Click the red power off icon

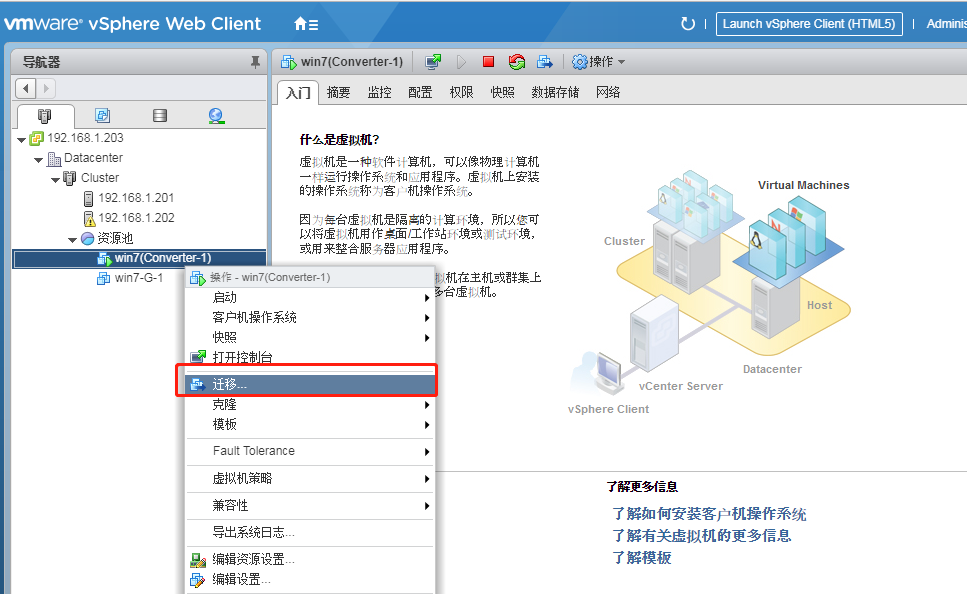click(x=488, y=61)
